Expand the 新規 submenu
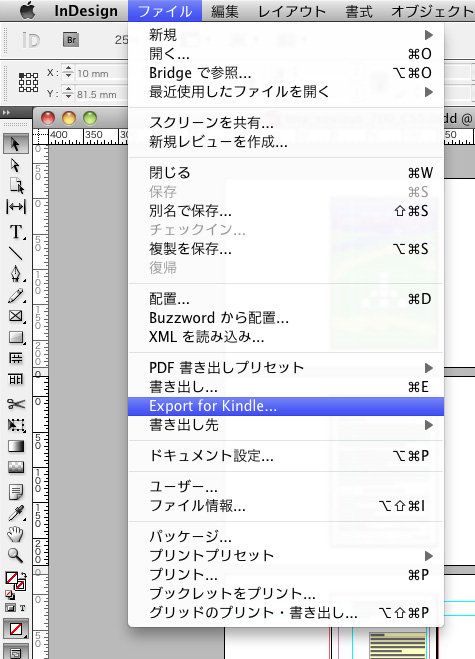The height and width of the screenshot is (659, 475). [x=286, y=34]
